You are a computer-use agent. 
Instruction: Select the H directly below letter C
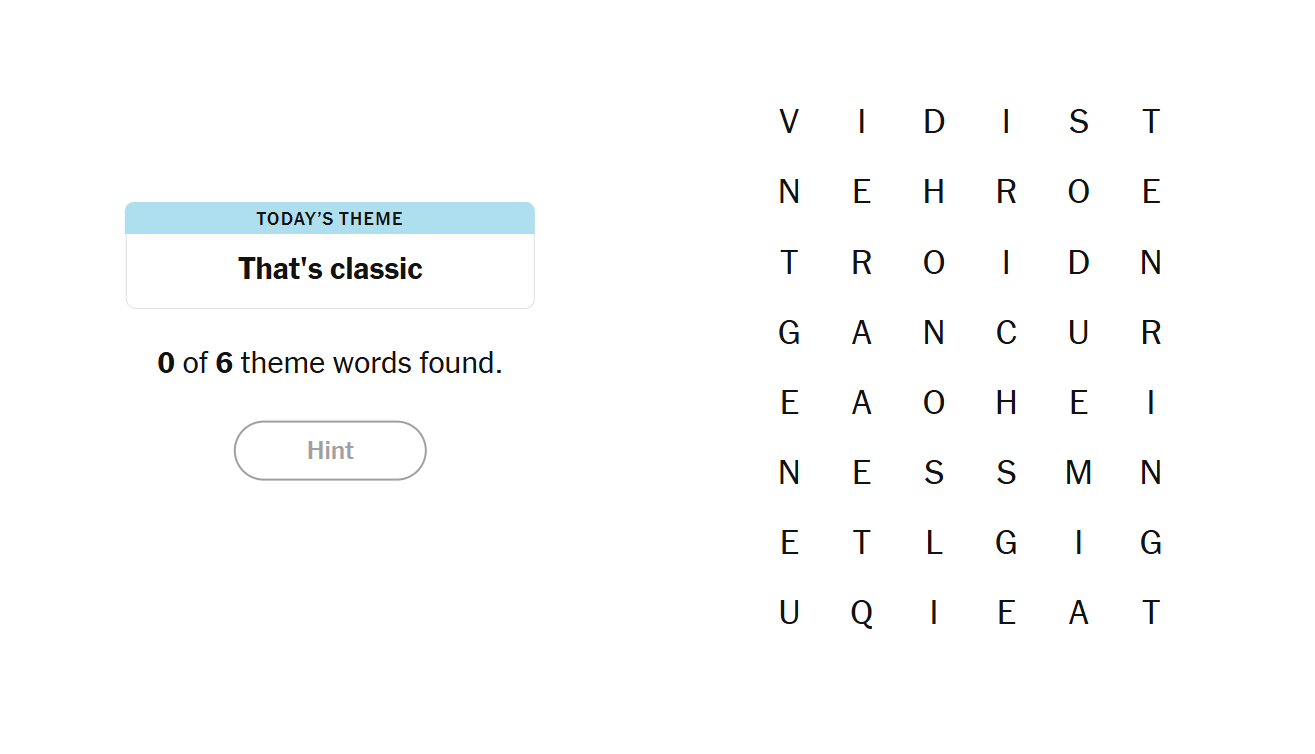coord(1006,402)
